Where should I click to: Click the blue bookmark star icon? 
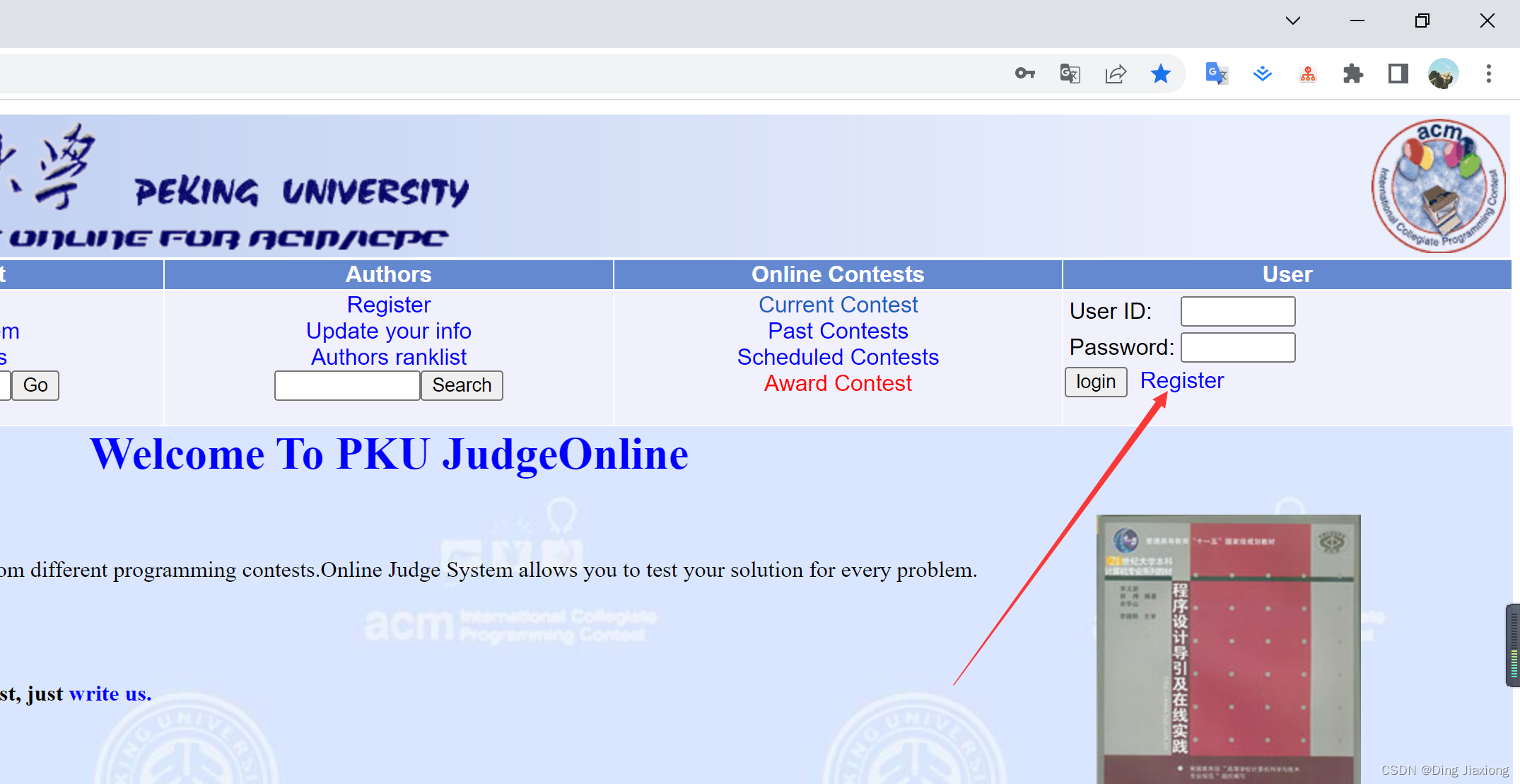pyautogui.click(x=1161, y=74)
